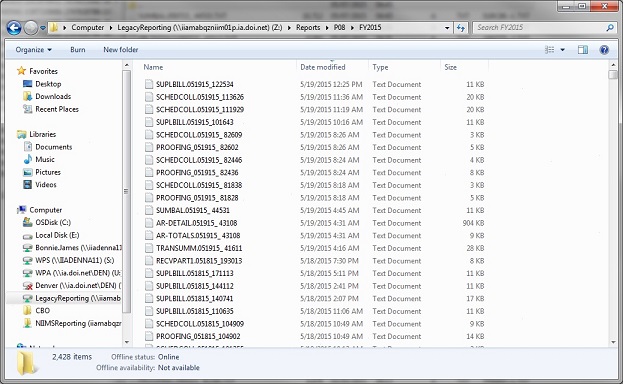The image size is (623, 384).
Task: Click the Forward navigation arrow button
Action: click(x=31, y=28)
